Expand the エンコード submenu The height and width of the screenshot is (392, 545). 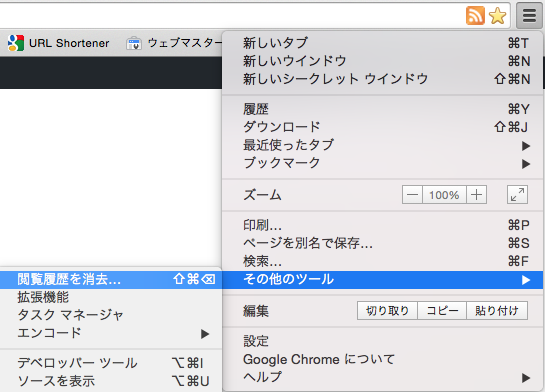(x=111, y=334)
